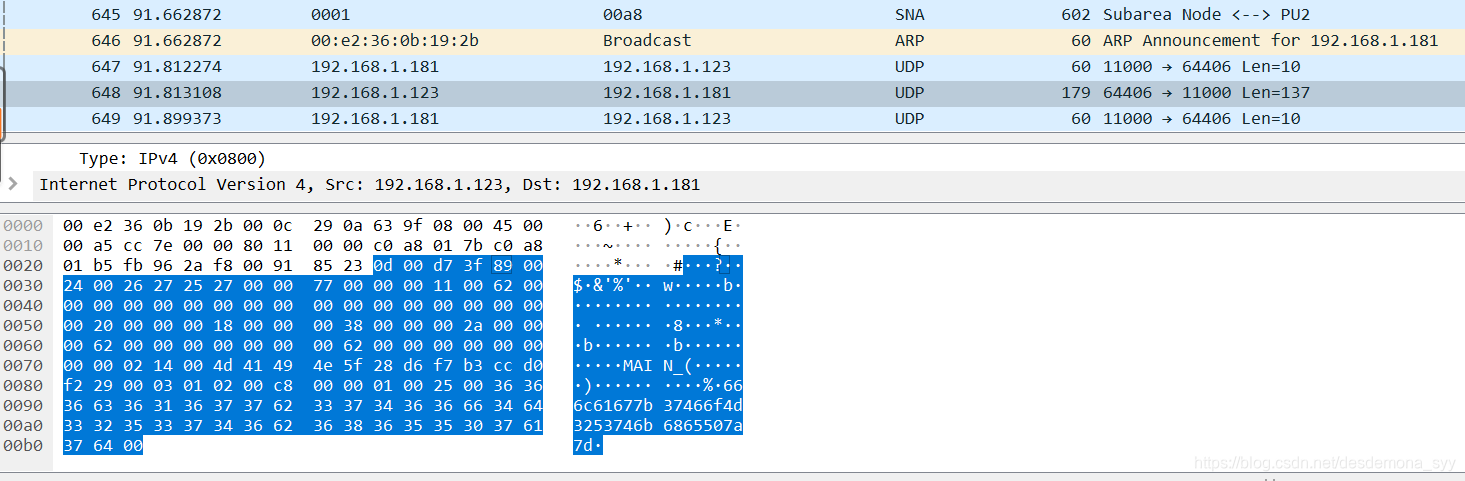Click ASCII text '6865507a' in bytes pane
Image resolution: width=1465 pixels, height=481 pixels.
coord(703,426)
